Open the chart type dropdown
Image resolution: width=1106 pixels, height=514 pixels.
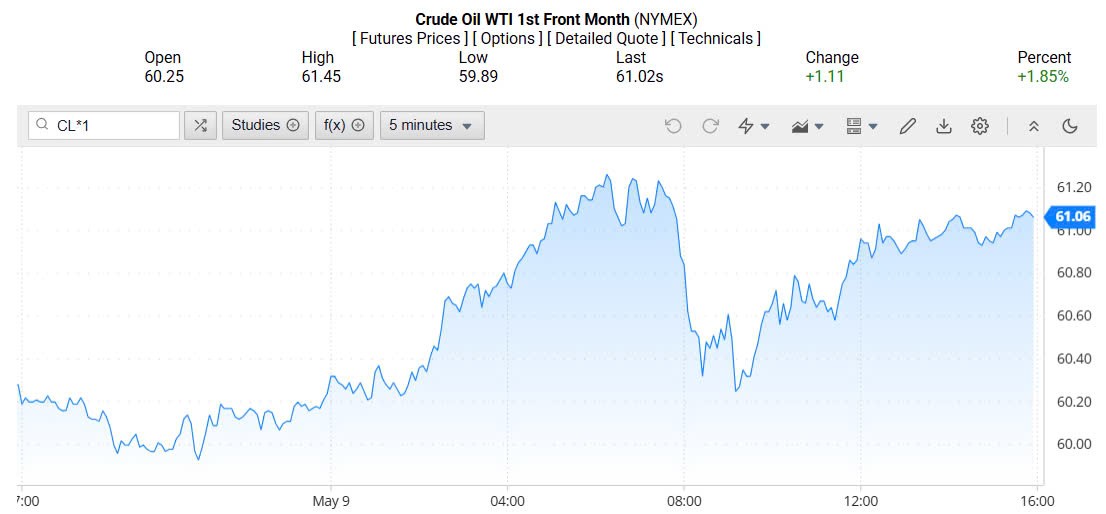coord(807,126)
